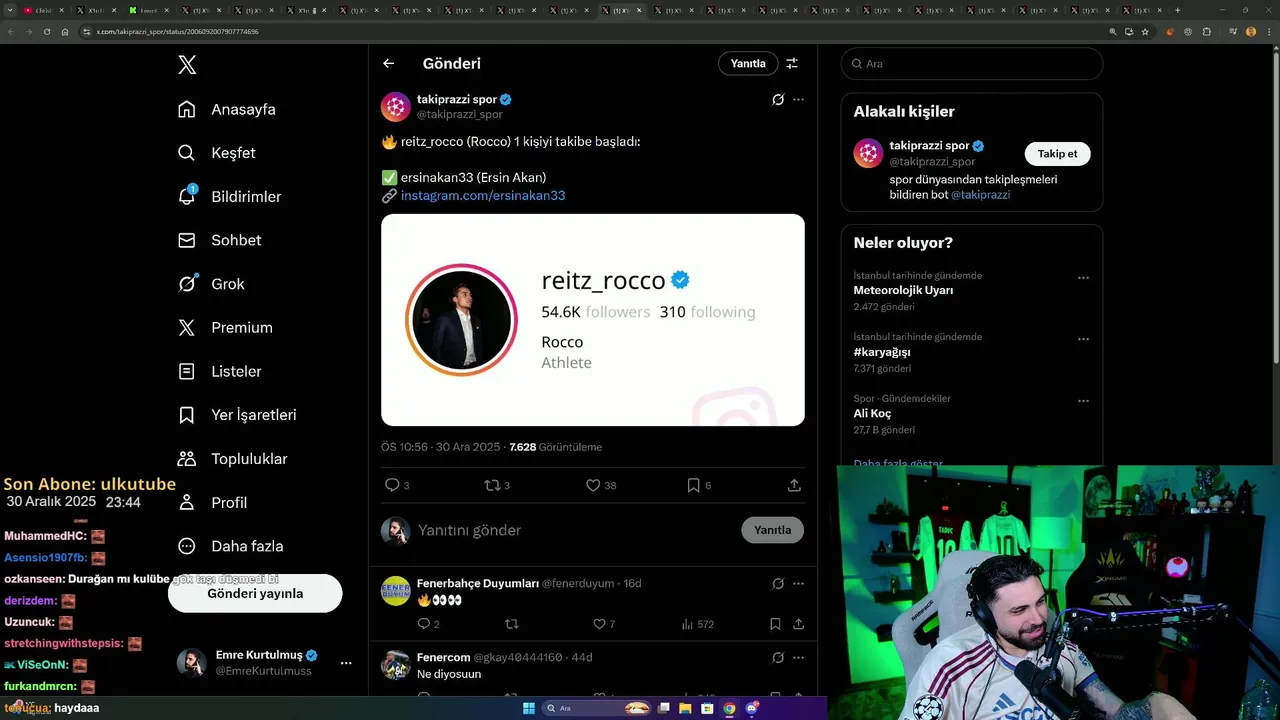Click the reply icon with count 3
This screenshot has width=1280, height=720.
click(x=392, y=485)
